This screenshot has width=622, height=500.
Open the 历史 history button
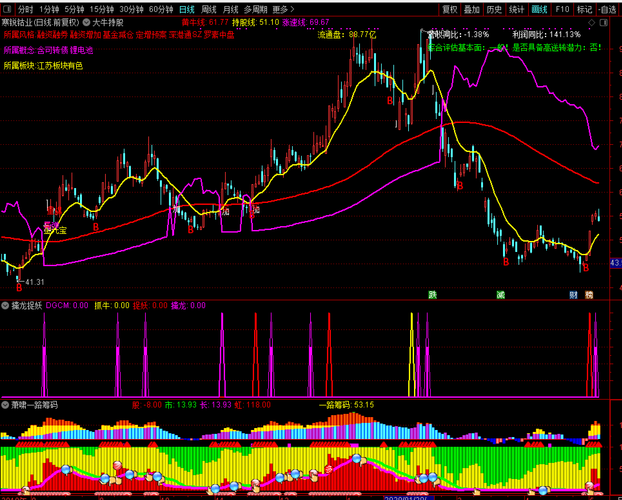[494, 9]
